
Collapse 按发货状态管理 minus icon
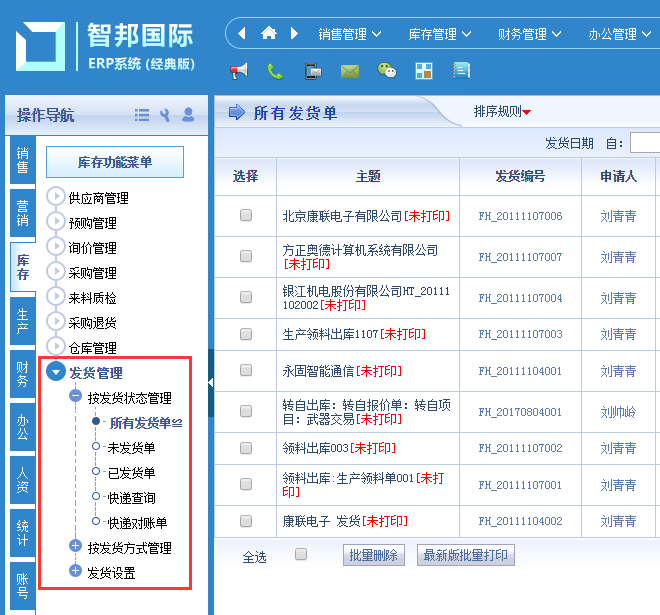[75, 396]
